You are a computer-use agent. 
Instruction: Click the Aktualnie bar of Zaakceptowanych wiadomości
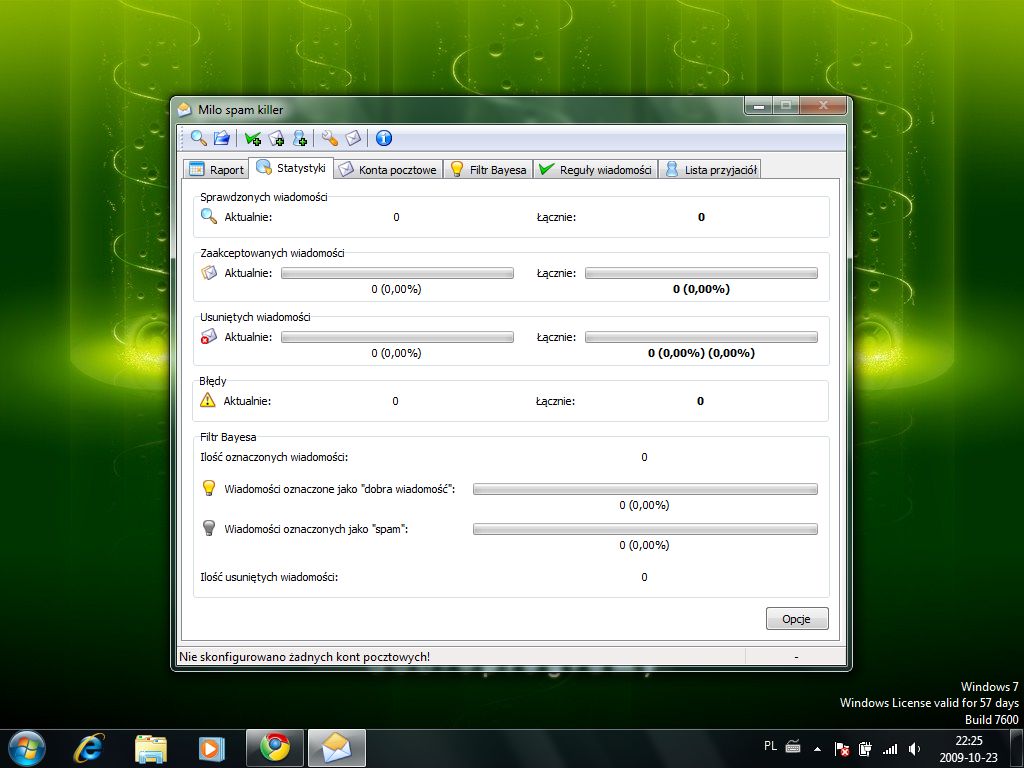(397, 273)
